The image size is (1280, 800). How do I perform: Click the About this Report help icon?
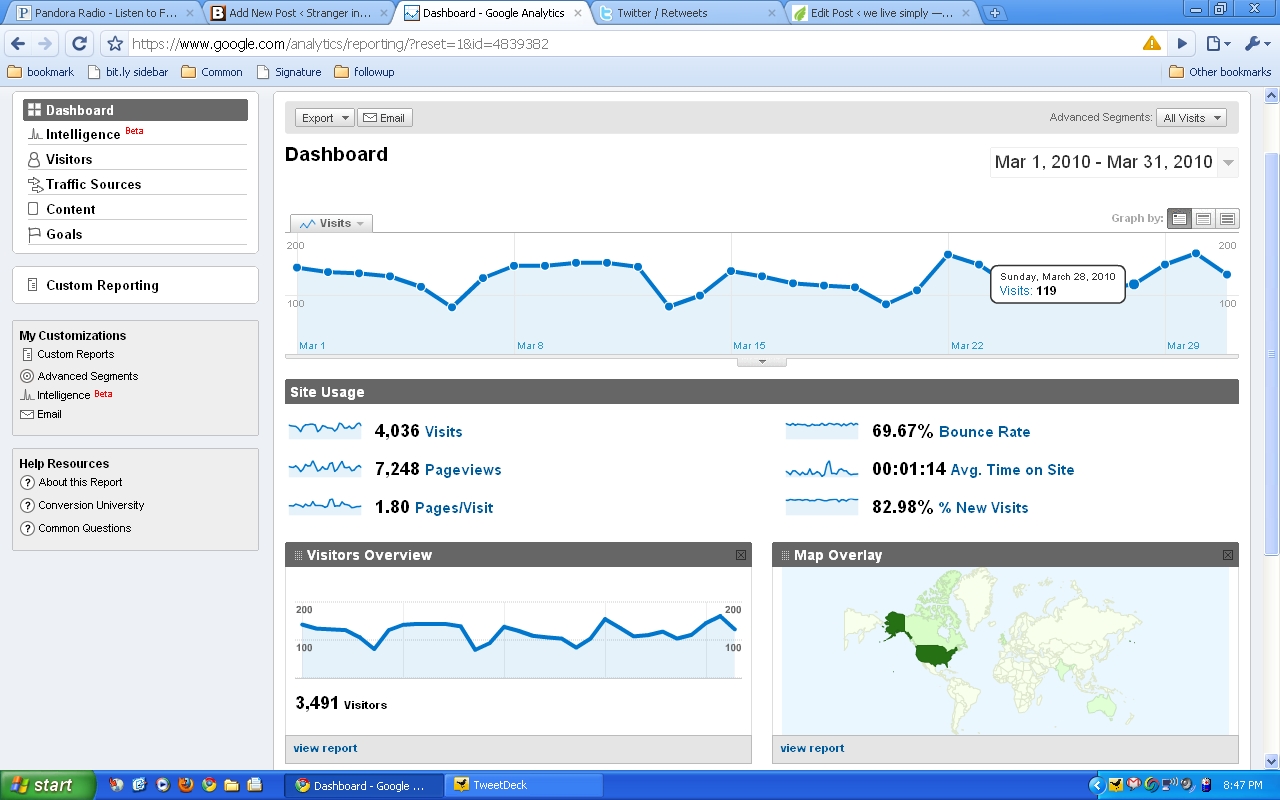coord(28,483)
